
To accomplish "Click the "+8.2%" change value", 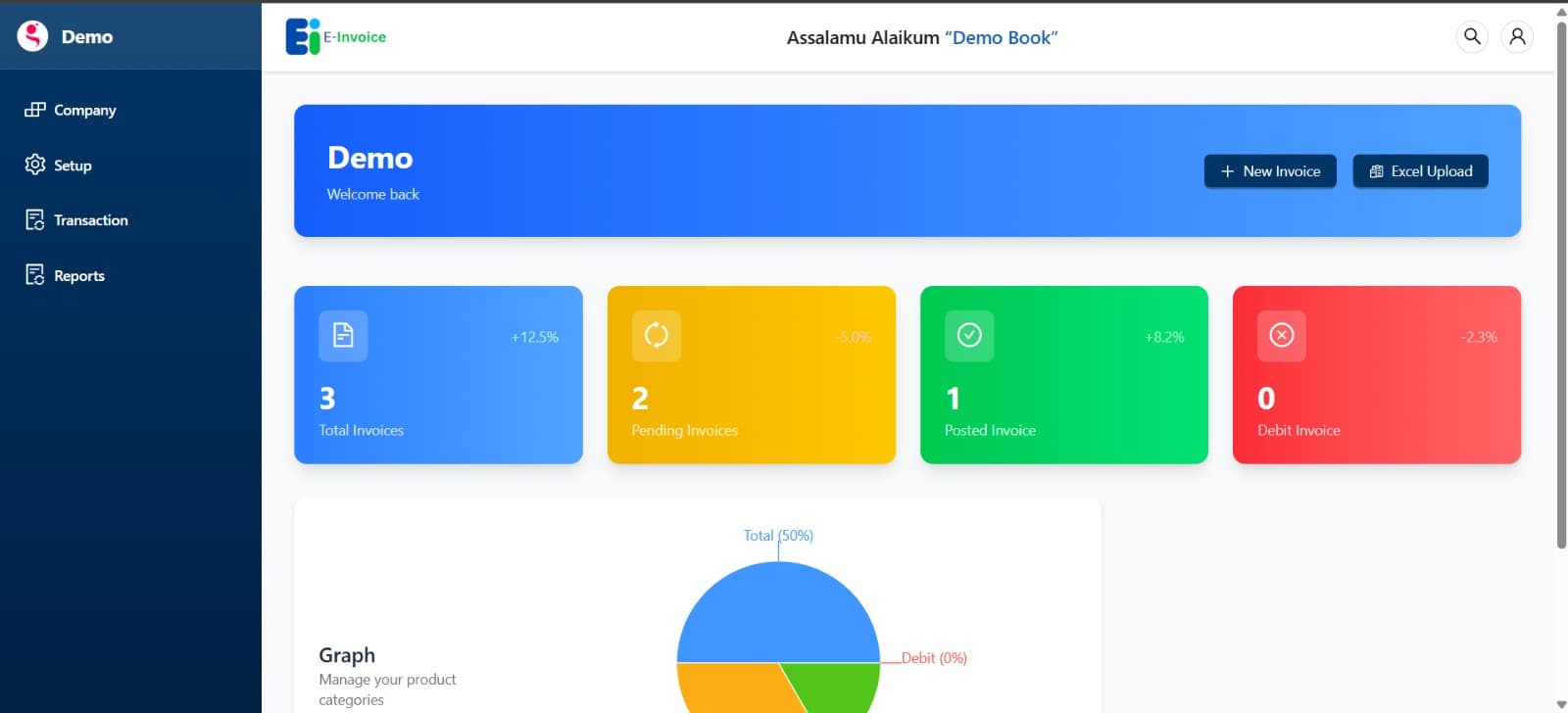I will [x=1164, y=337].
